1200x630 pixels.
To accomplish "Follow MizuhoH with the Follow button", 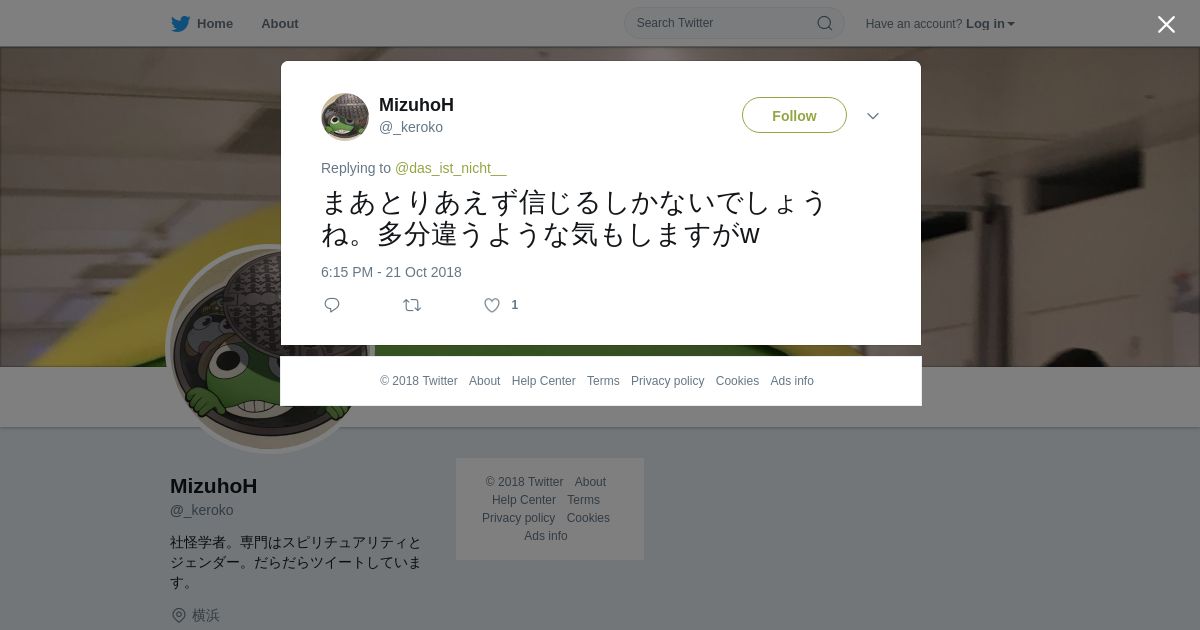I will pyautogui.click(x=794, y=116).
